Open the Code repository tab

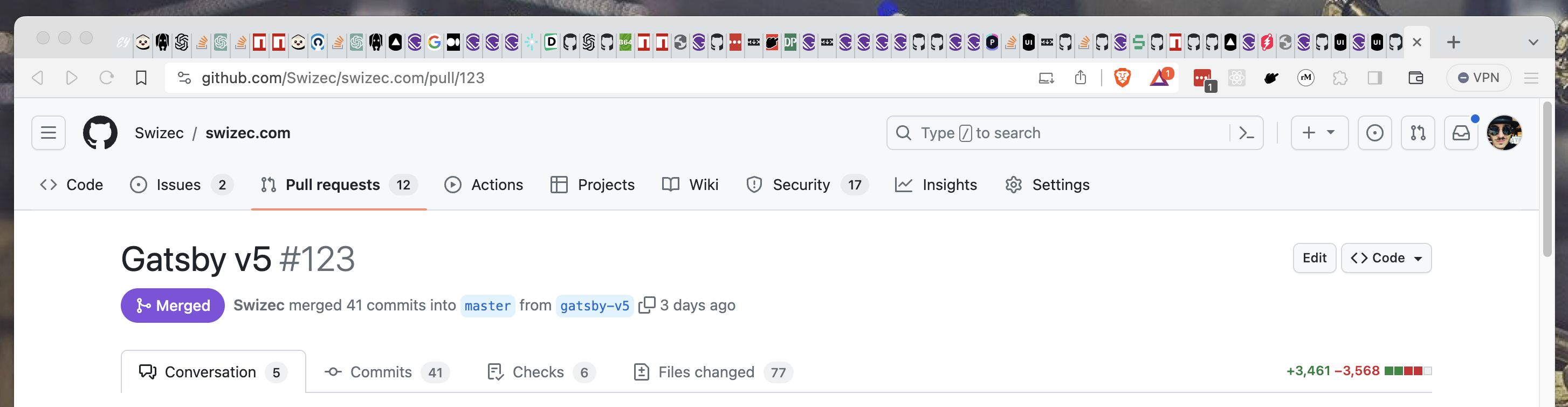click(71, 185)
